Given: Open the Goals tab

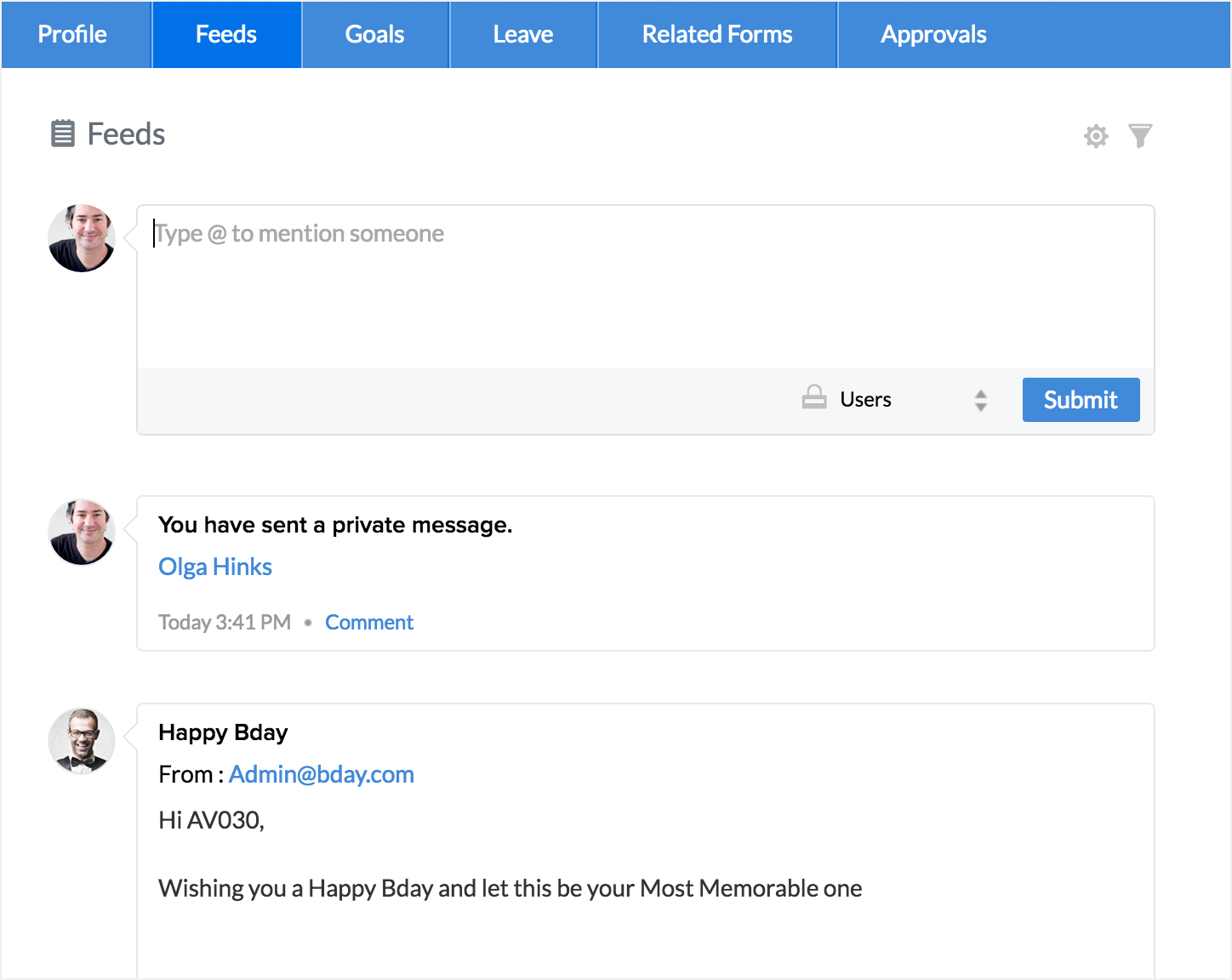Looking at the screenshot, I should pos(374,35).
